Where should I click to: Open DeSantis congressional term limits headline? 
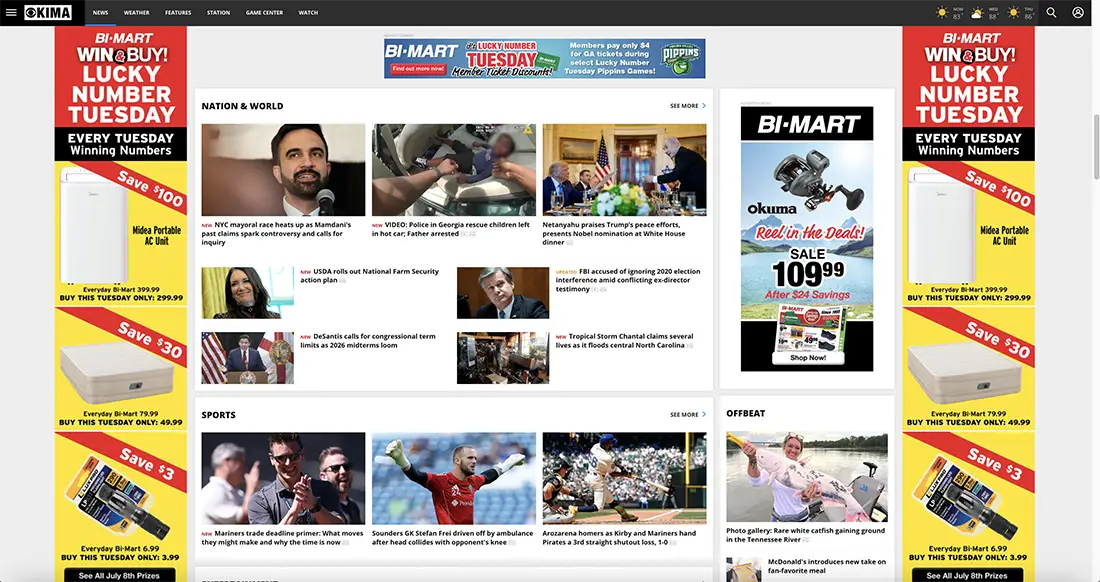point(368,341)
